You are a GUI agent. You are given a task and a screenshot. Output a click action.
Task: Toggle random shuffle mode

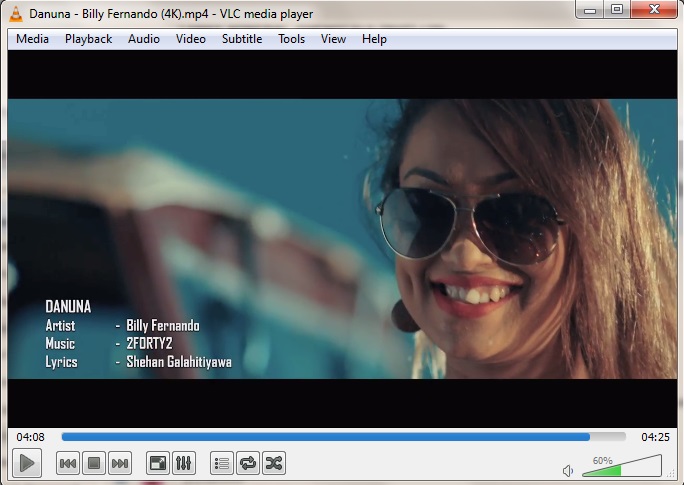tap(274, 463)
